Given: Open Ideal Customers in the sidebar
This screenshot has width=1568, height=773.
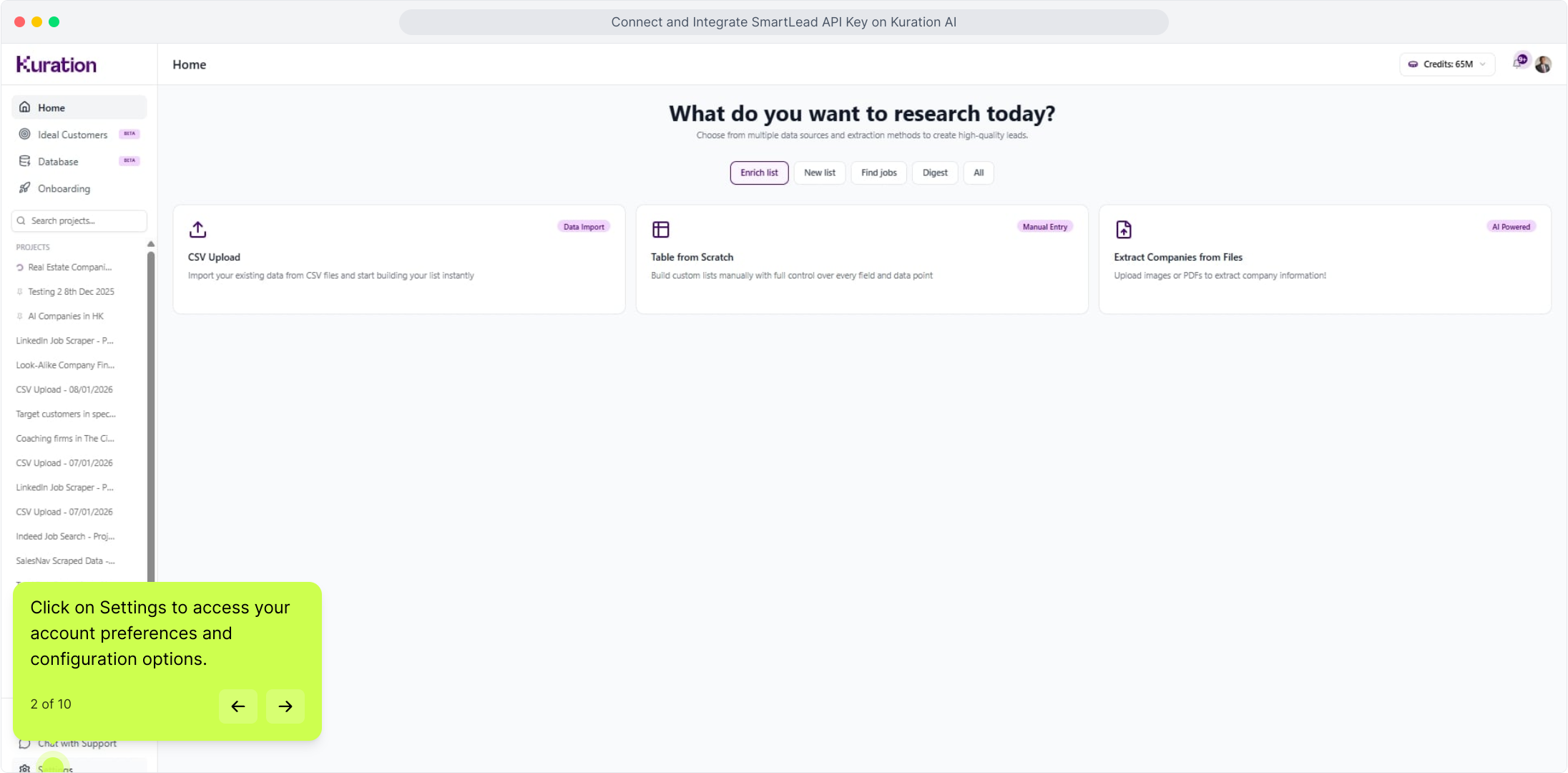Looking at the screenshot, I should 79,135.
